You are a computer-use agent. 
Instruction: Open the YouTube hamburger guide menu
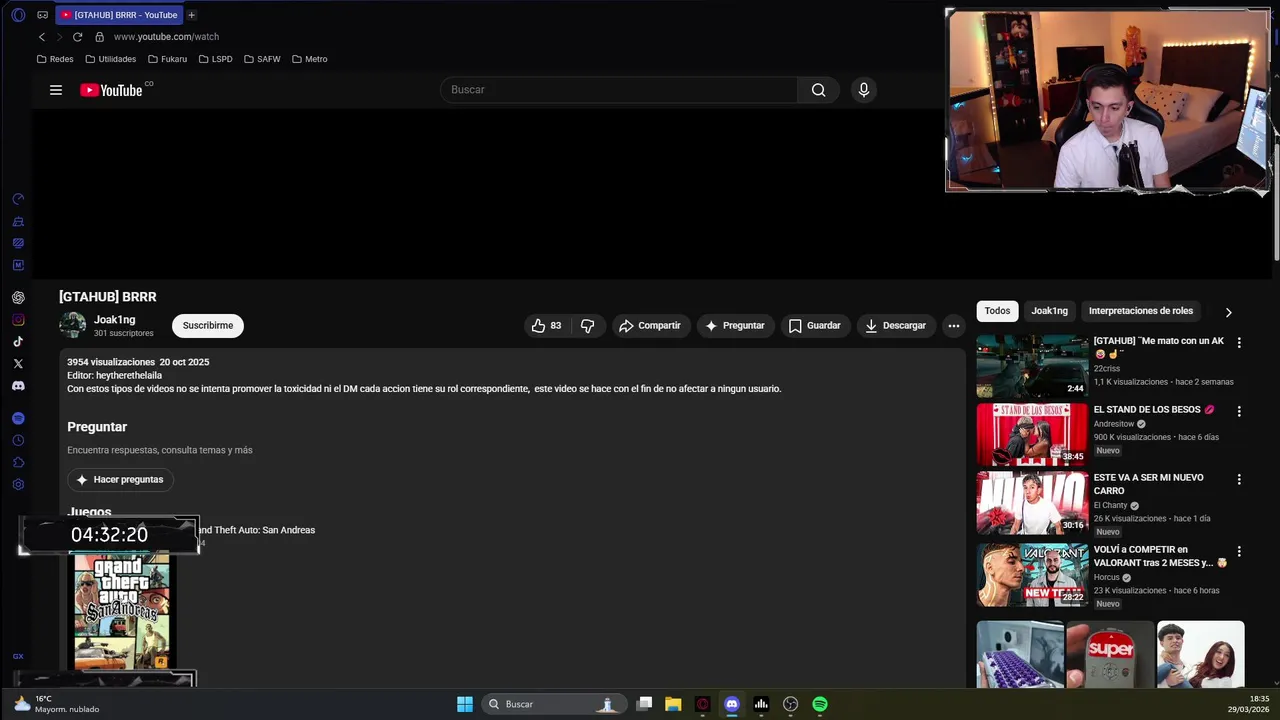(x=56, y=90)
